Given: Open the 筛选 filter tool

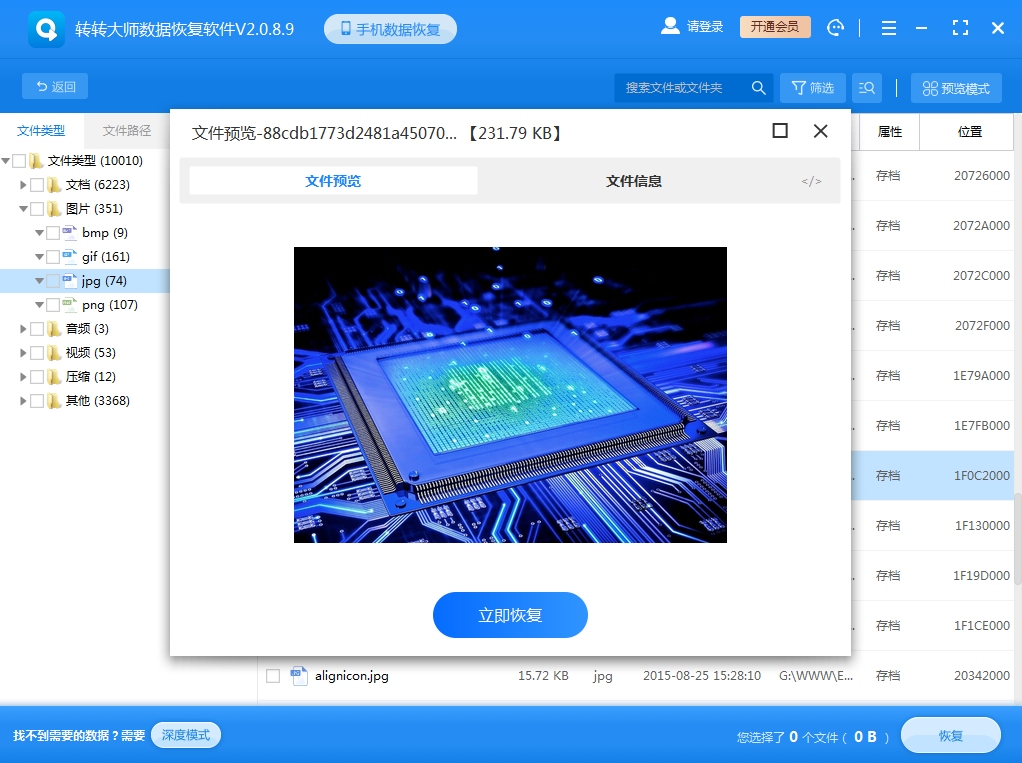Looking at the screenshot, I should 812,87.
